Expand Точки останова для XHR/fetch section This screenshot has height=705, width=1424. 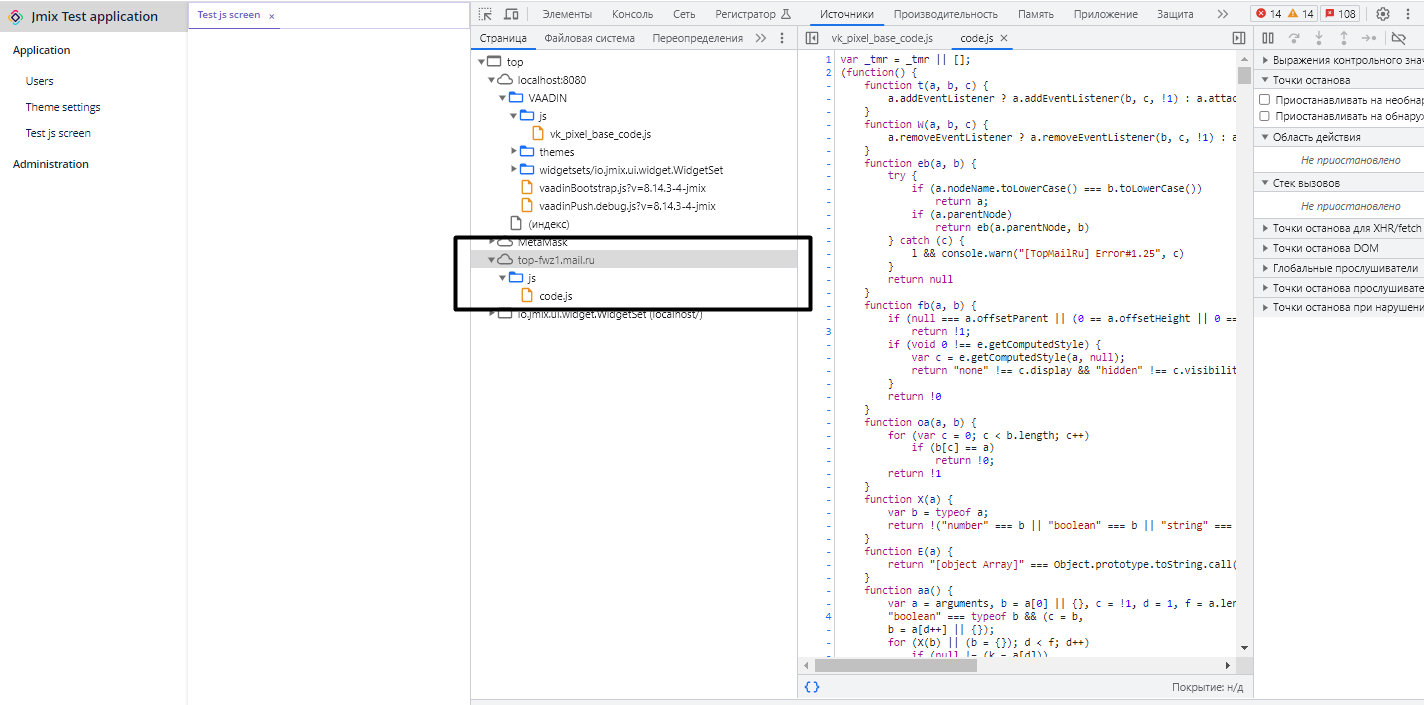[1339, 228]
